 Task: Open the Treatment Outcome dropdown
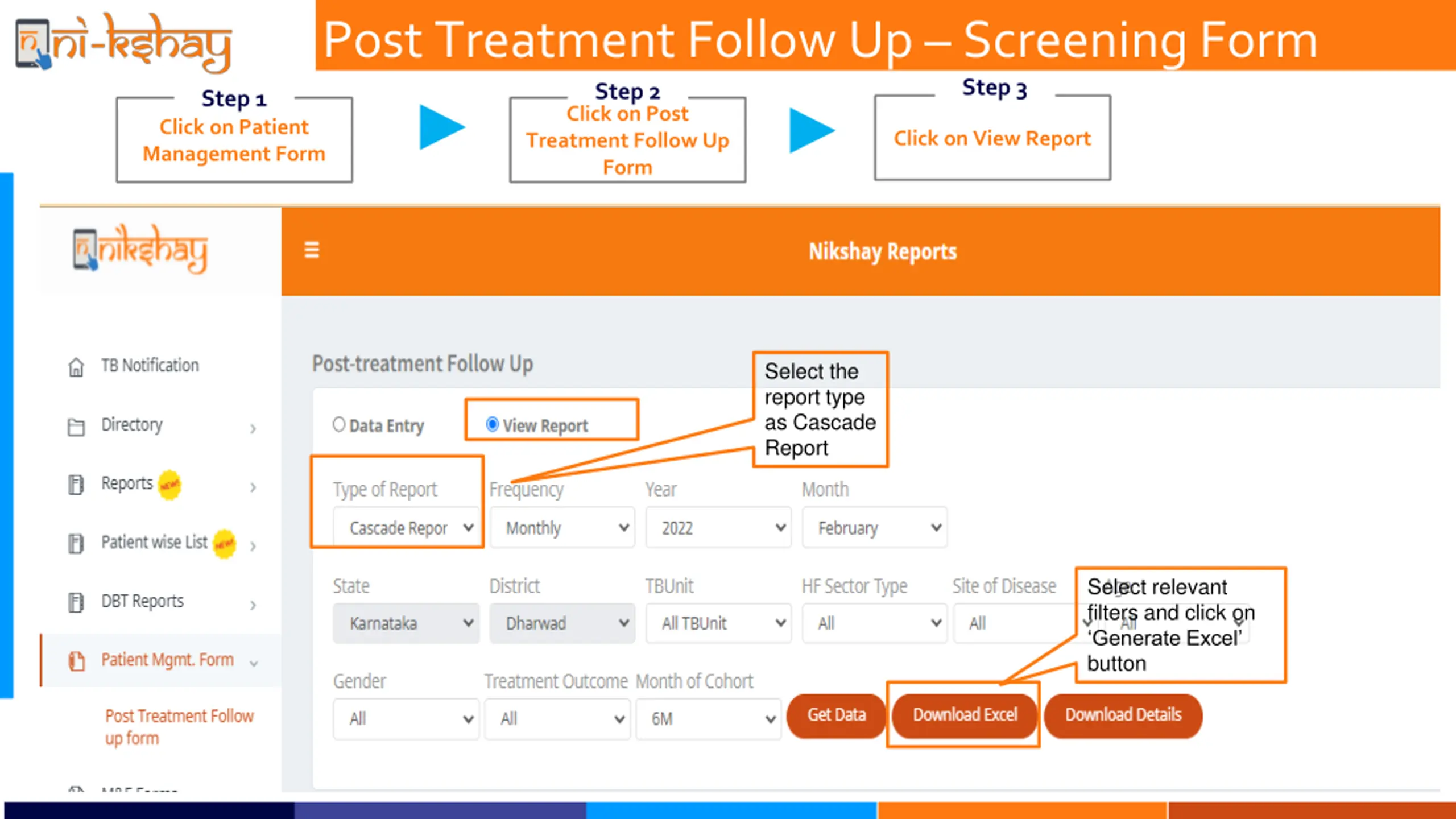click(x=557, y=719)
